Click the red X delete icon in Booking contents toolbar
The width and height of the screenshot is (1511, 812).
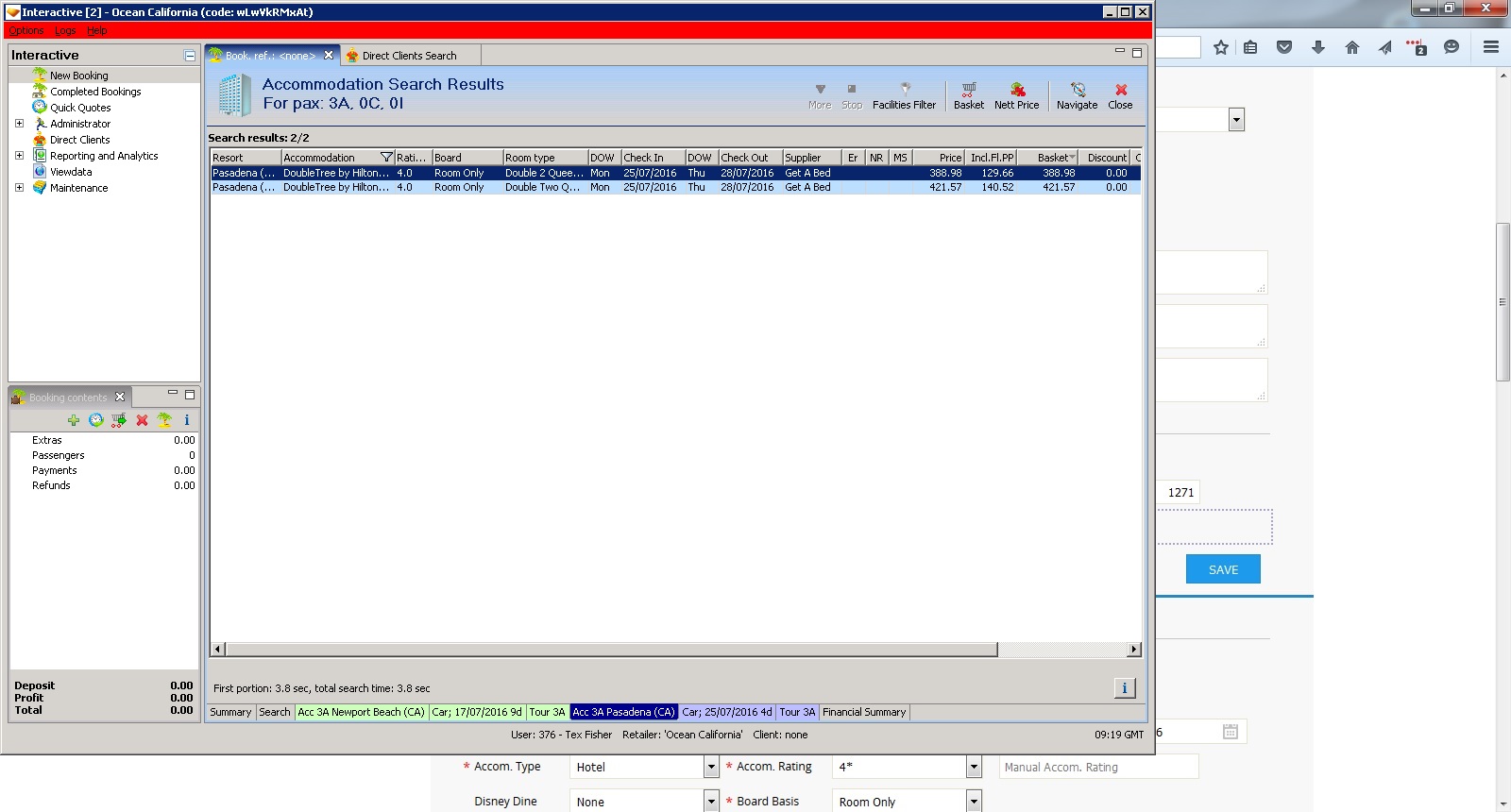pos(142,420)
